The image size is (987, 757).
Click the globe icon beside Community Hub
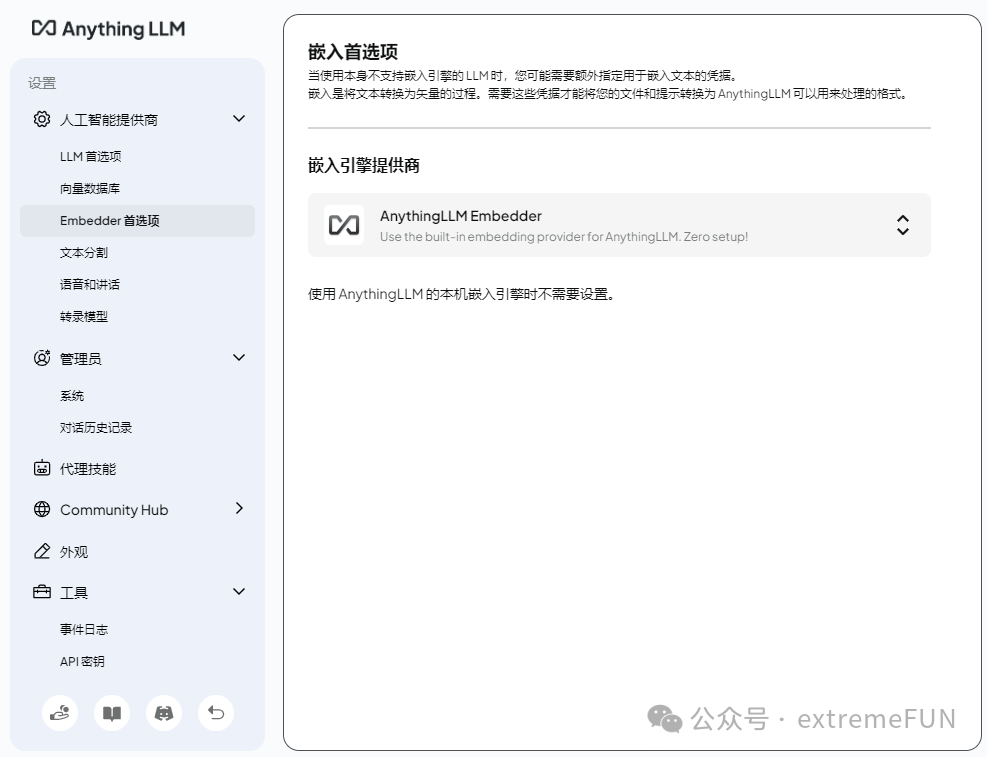pos(42,509)
